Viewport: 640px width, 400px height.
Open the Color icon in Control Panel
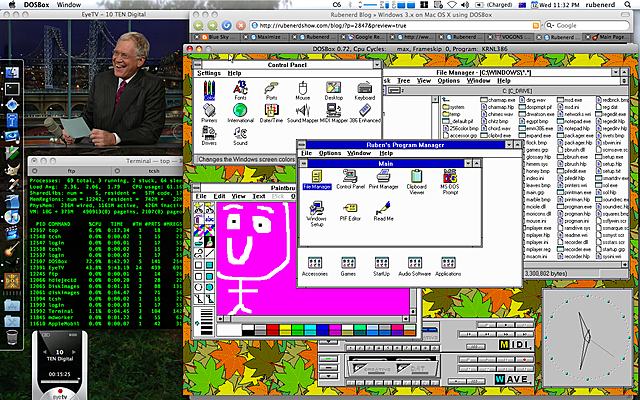(x=209, y=90)
